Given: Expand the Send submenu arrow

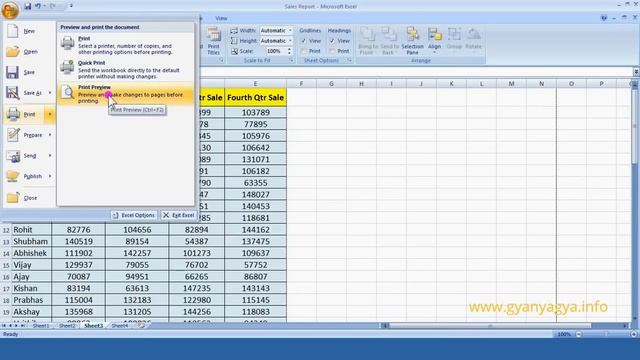Looking at the screenshot, I should click(x=50, y=156).
